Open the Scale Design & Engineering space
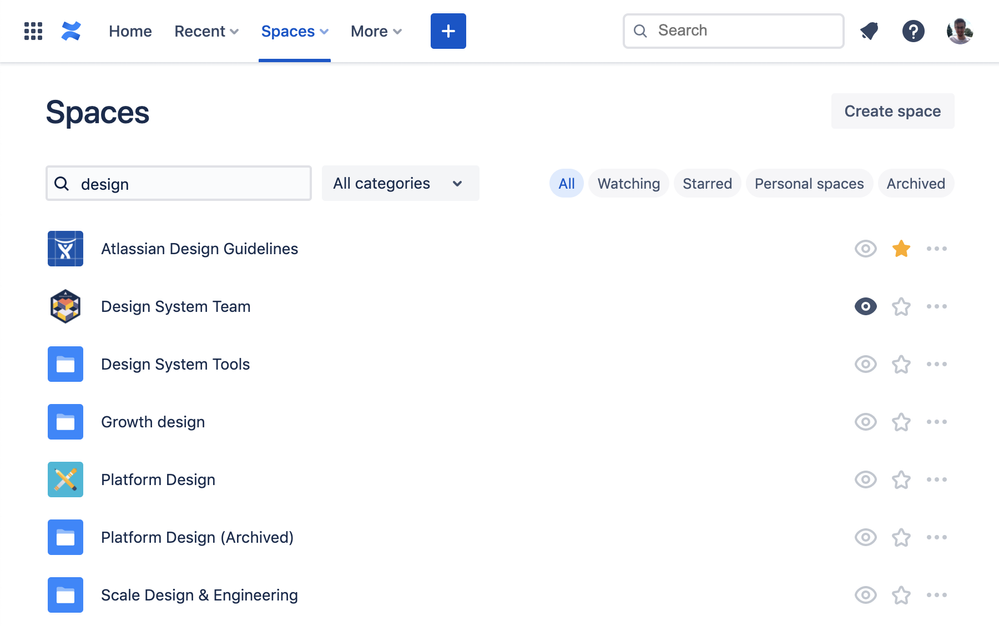This screenshot has width=999, height=626. coord(199,594)
